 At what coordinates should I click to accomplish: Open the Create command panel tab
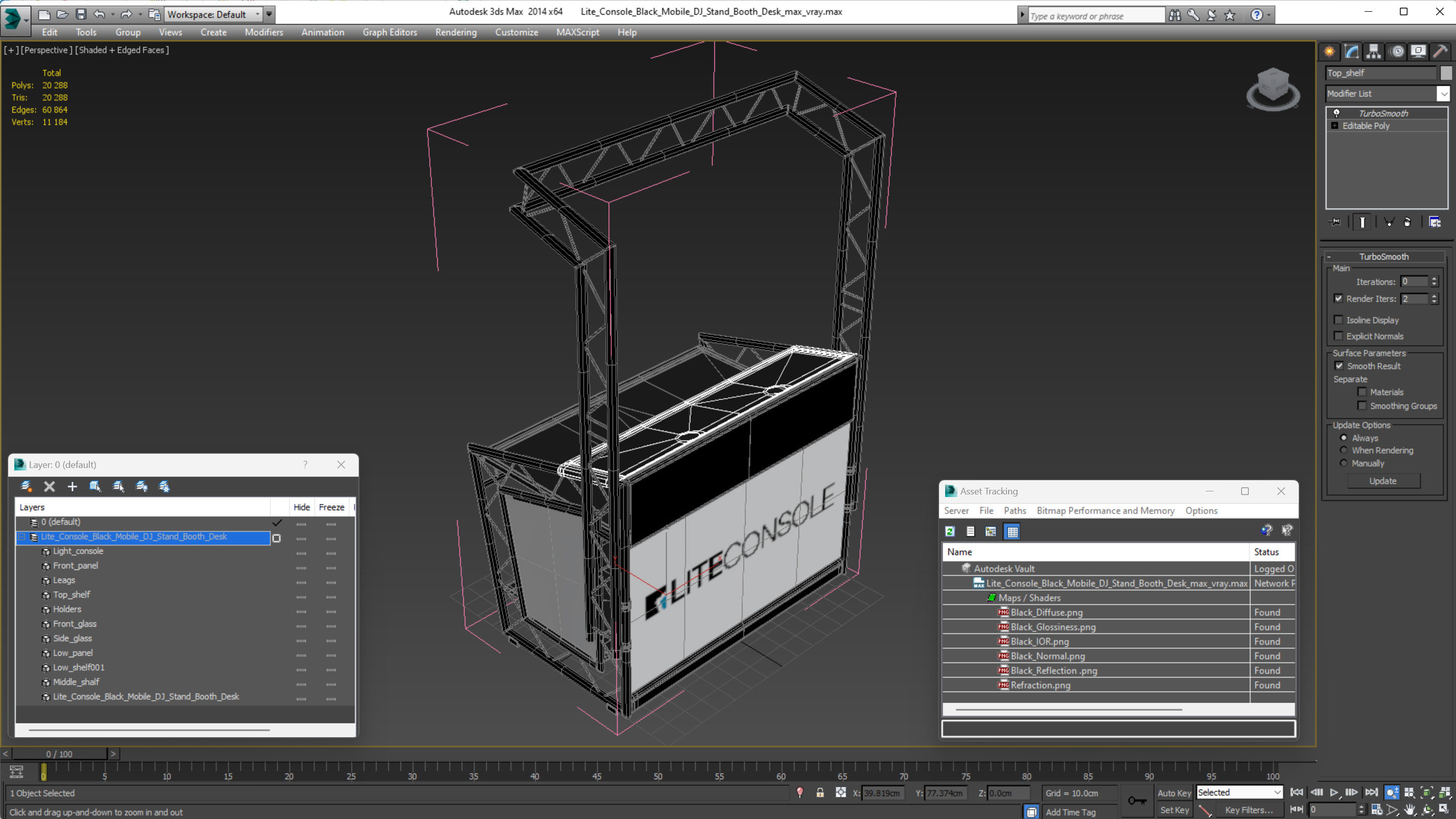(x=1329, y=52)
